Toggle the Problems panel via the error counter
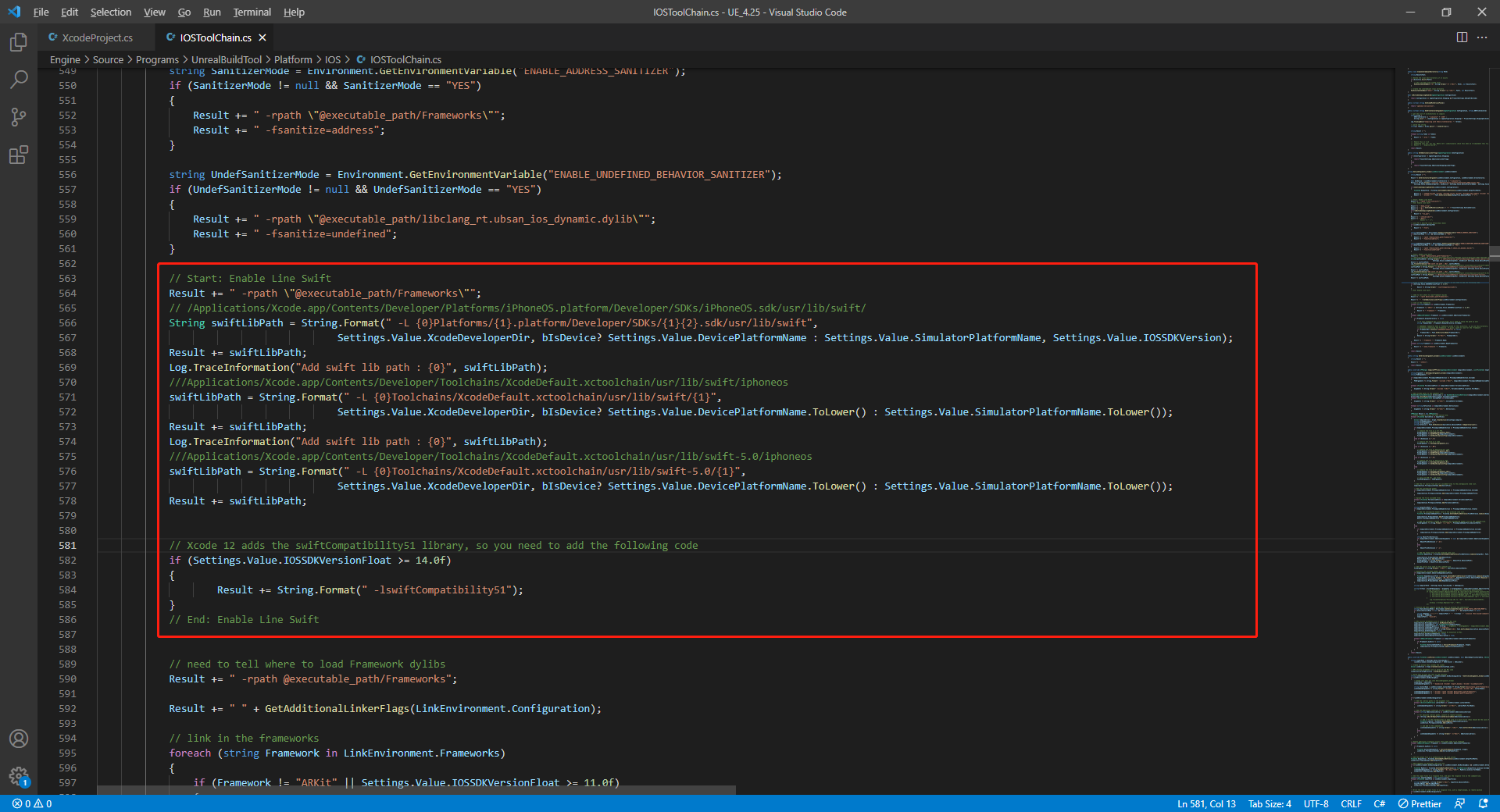Screen dimensions: 1500x812 31,803
